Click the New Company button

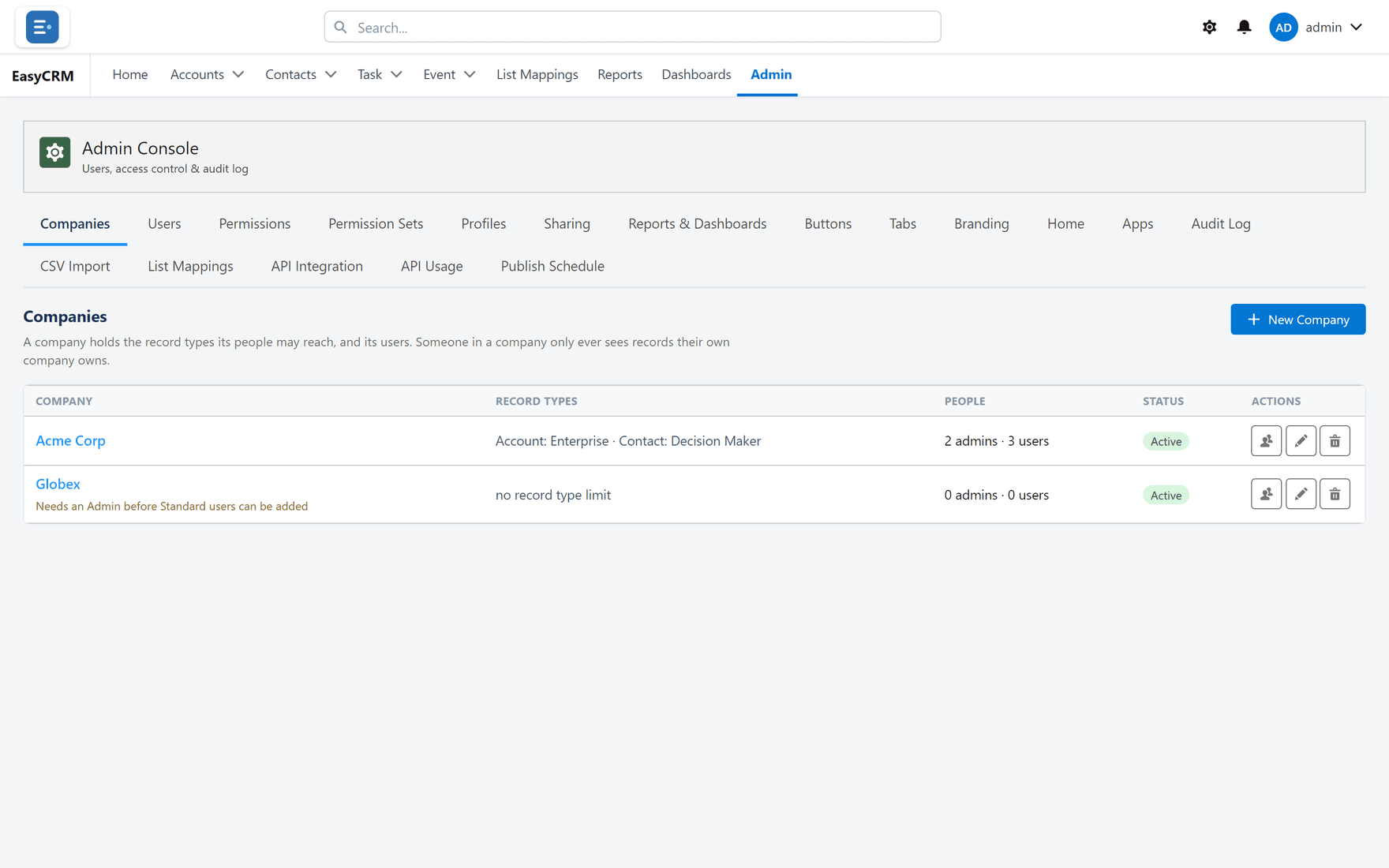(1297, 319)
